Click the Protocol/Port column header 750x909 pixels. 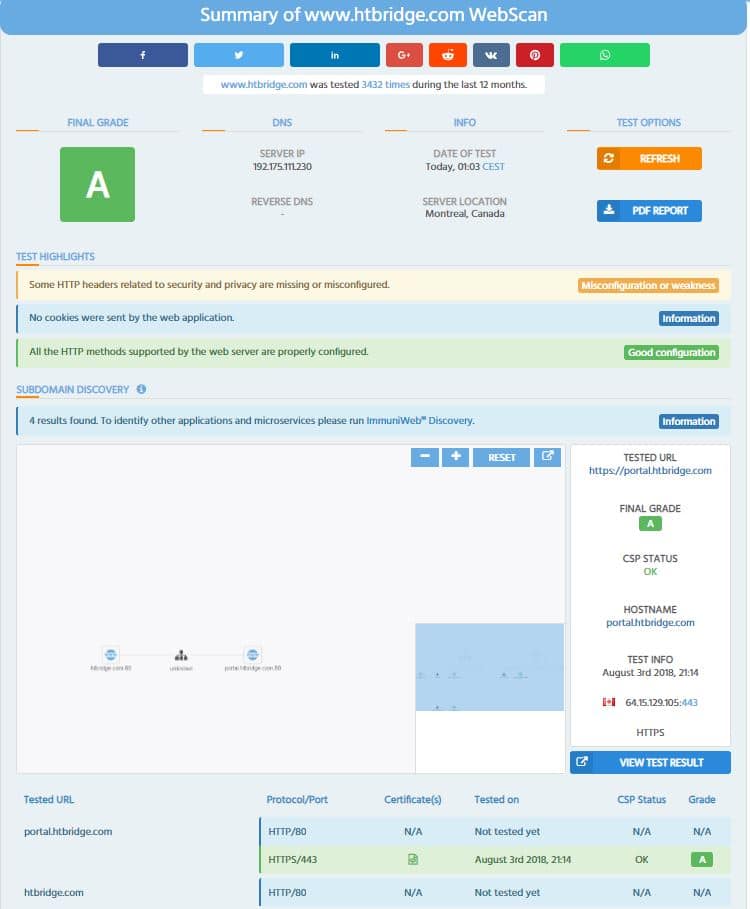click(x=297, y=799)
